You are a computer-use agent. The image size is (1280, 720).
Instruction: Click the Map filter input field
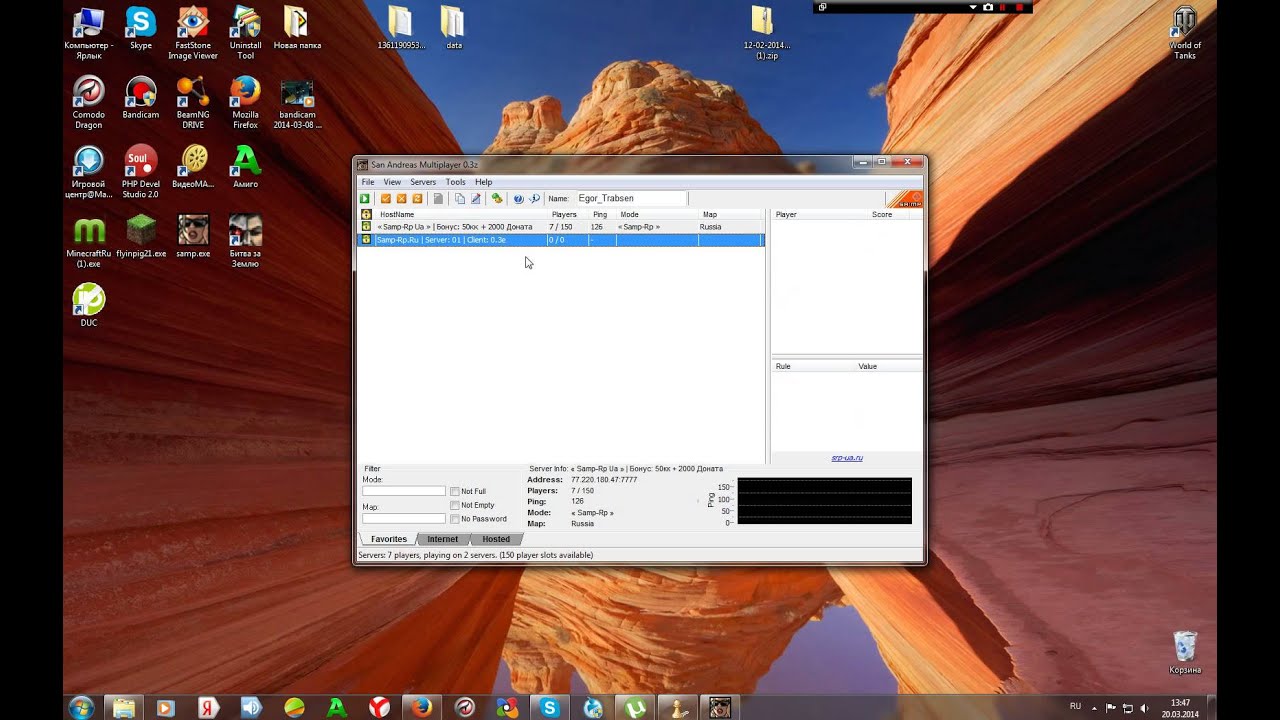point(404,518)
